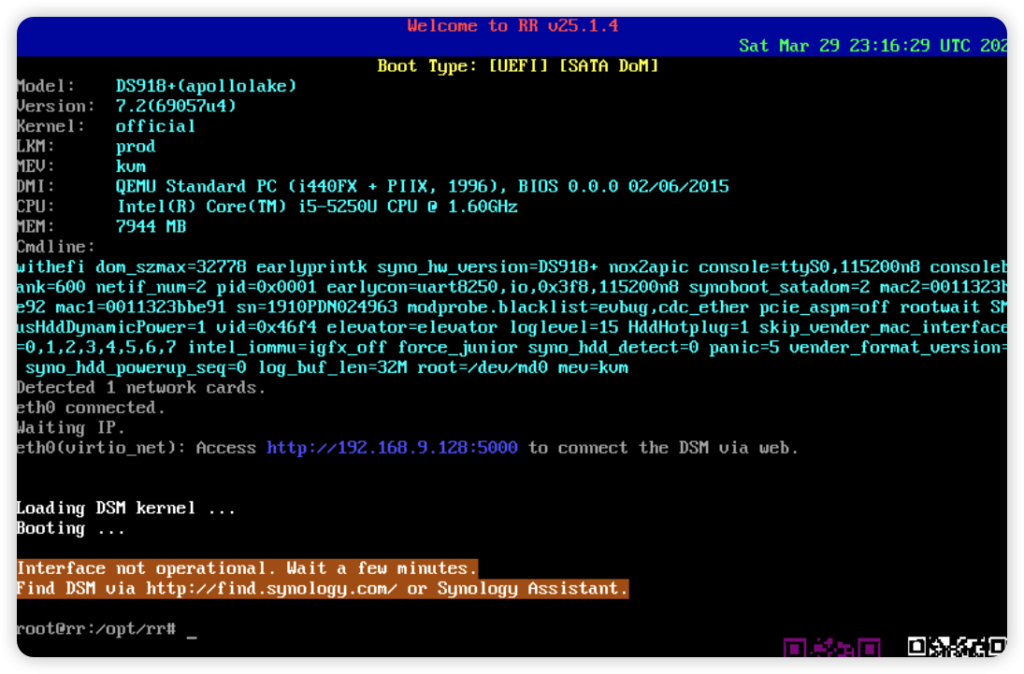Open the http://192.168.9.128:5000 DSM link
Screen dimensions: 1024x674
pyautogui.click(x=392, y=448)
